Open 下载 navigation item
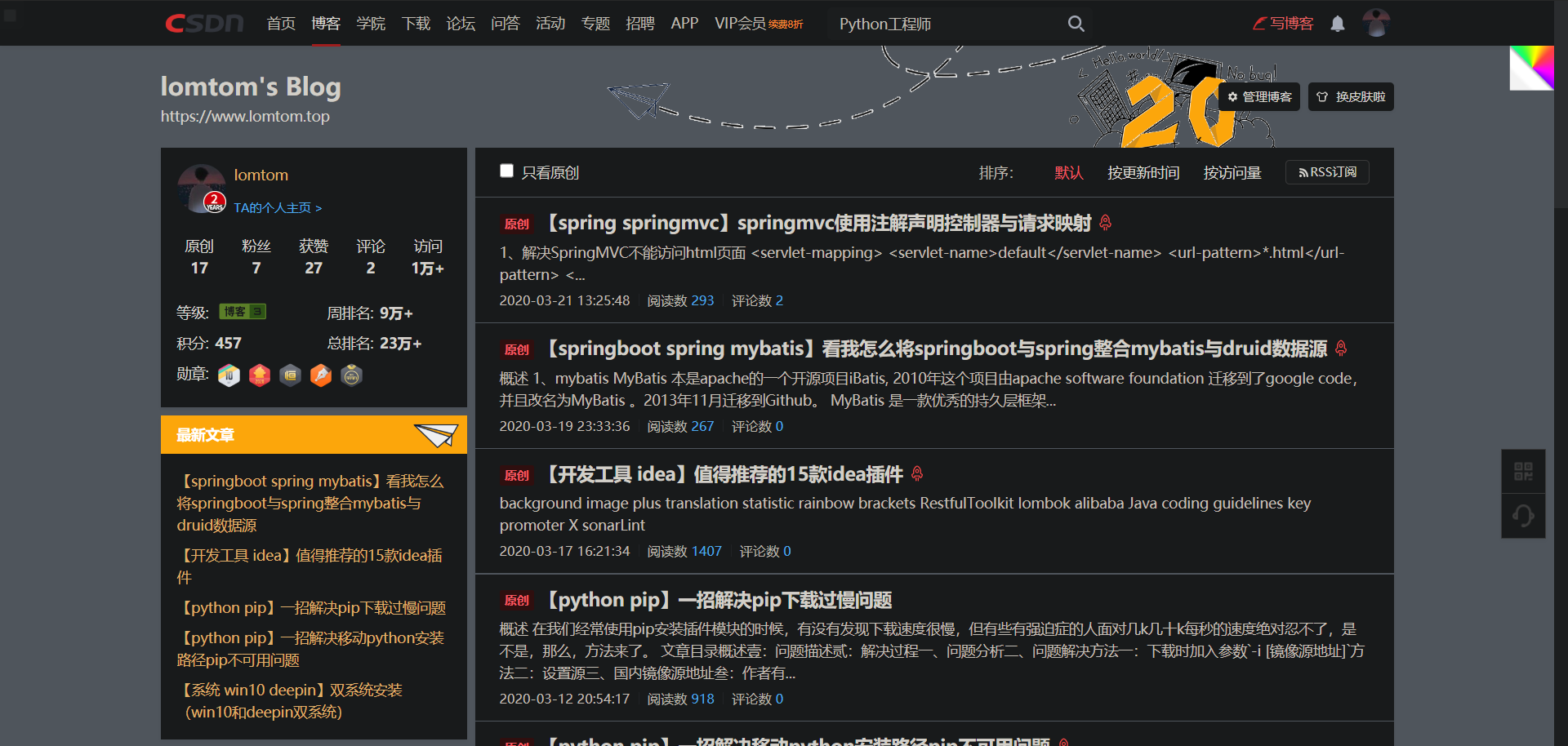The height and width of the screenshot is (746, 1568). [x=416, y=24]
